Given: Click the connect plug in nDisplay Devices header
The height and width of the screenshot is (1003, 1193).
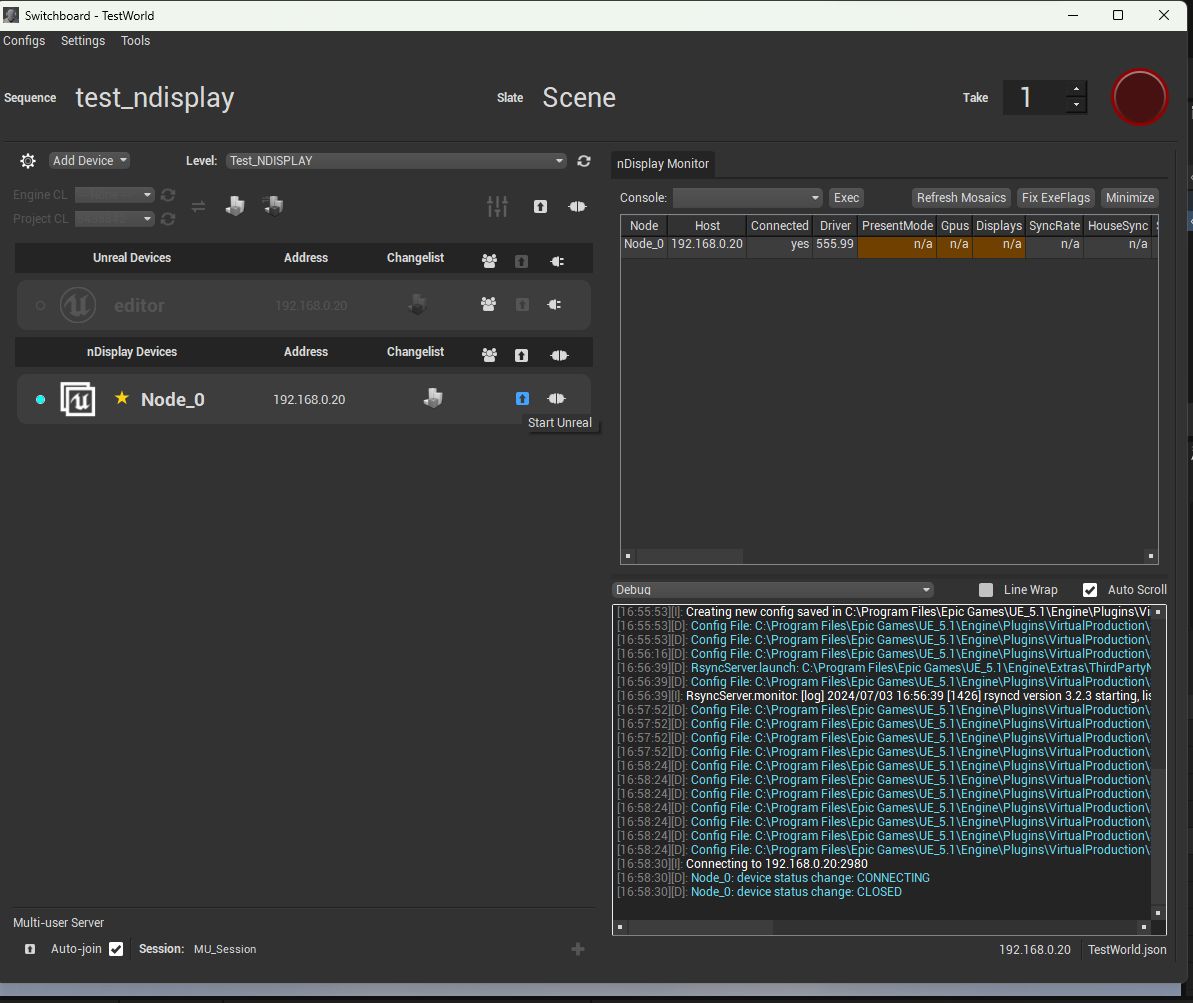Looking at the screenshot, I should [x=559, y=355].
